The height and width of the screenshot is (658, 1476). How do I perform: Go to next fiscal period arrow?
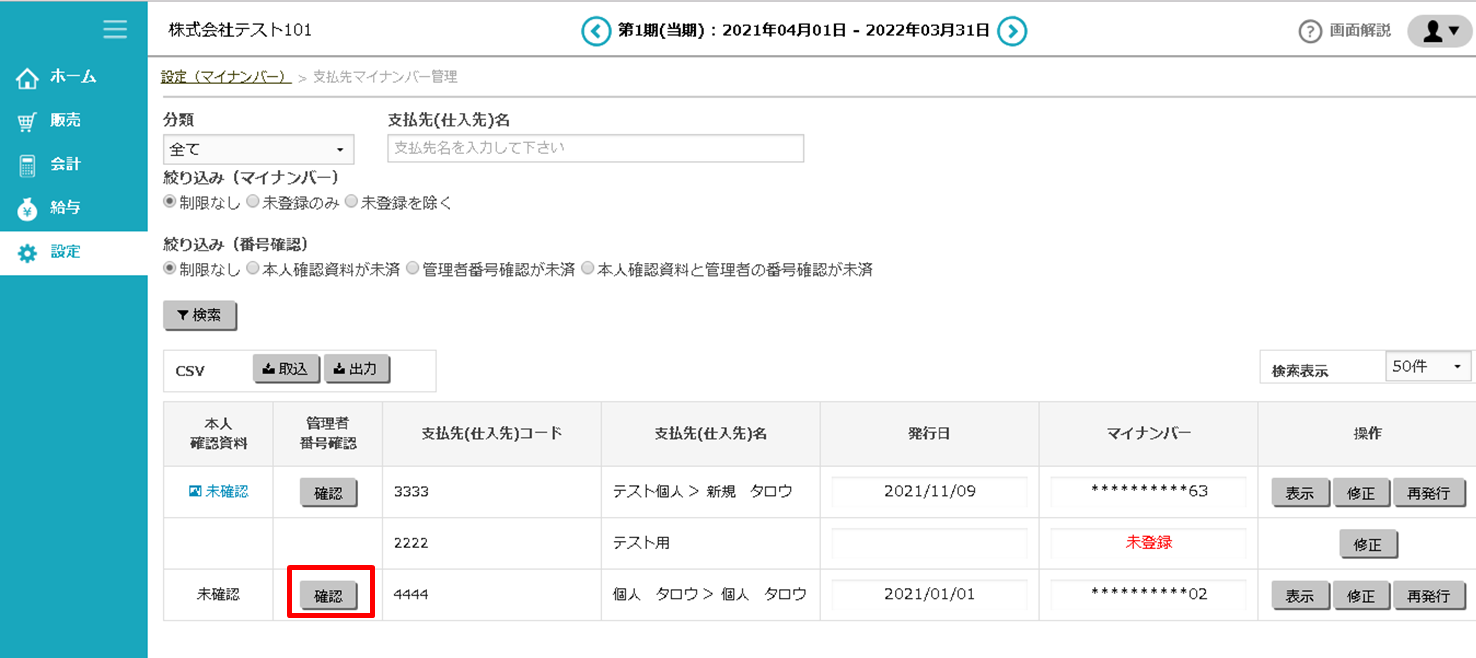(1012, 31)
